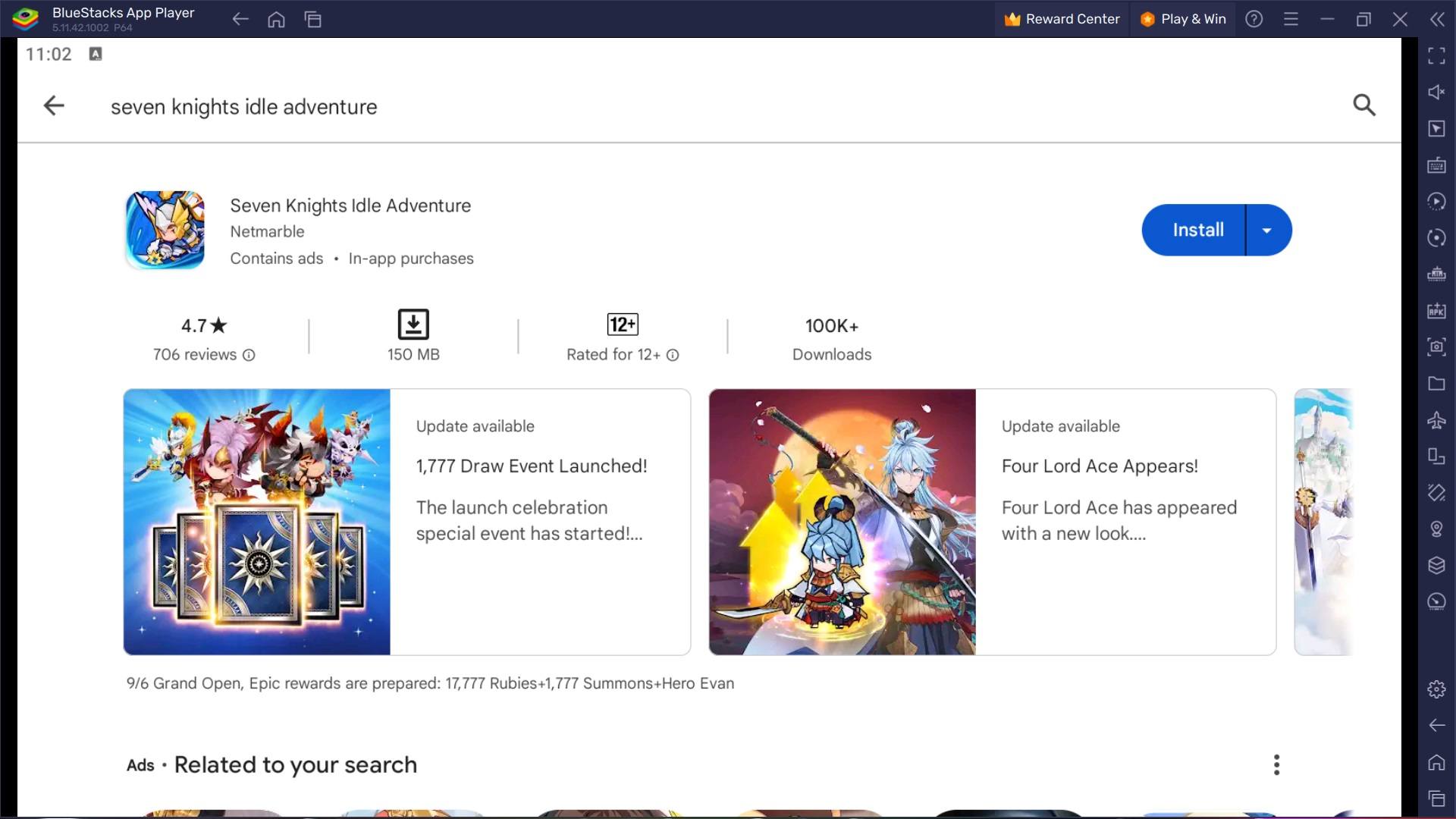Open the title bar home icon

pyautogui.click(x=276, y=19)
